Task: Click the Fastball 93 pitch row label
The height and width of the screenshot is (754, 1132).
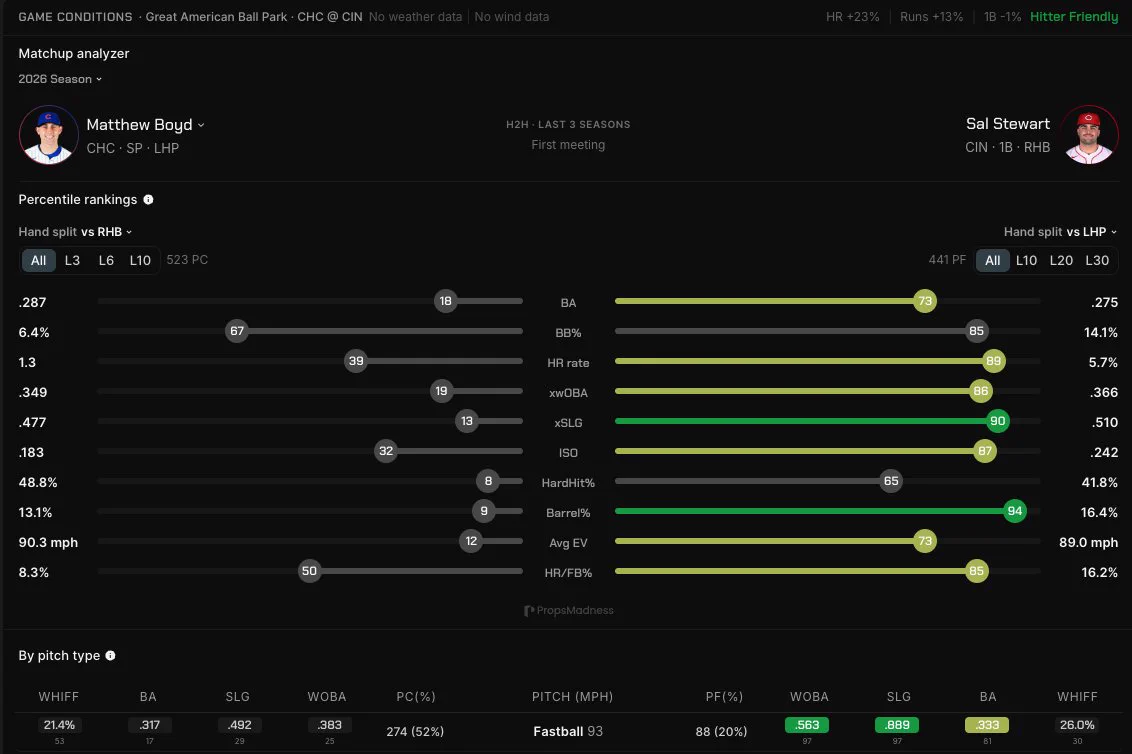Action: [x=568, y=732]
